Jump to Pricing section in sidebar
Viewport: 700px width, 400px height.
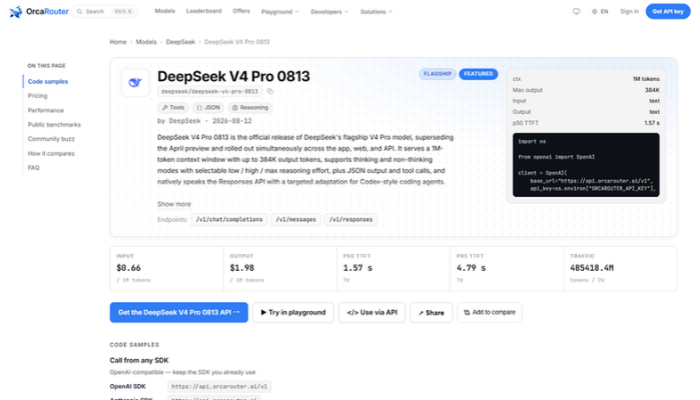point(38,96)
